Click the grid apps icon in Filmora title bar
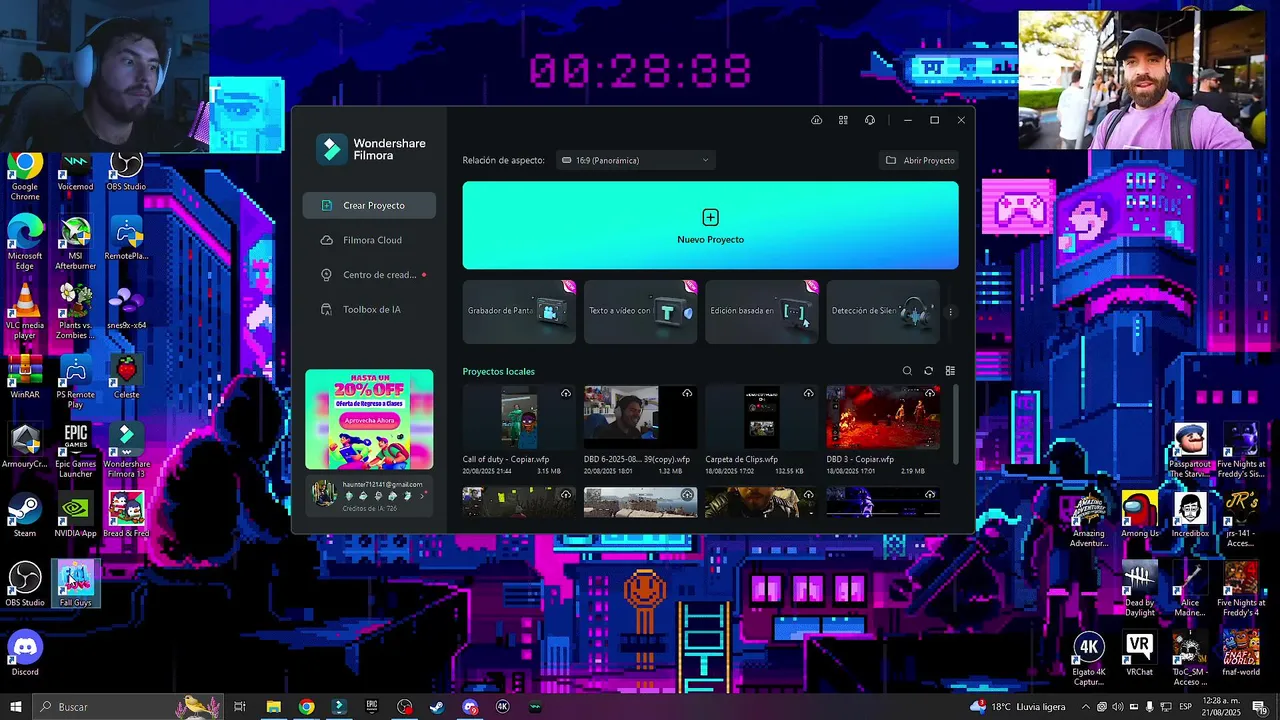1280x720 pixels. (x=843, y=120)
